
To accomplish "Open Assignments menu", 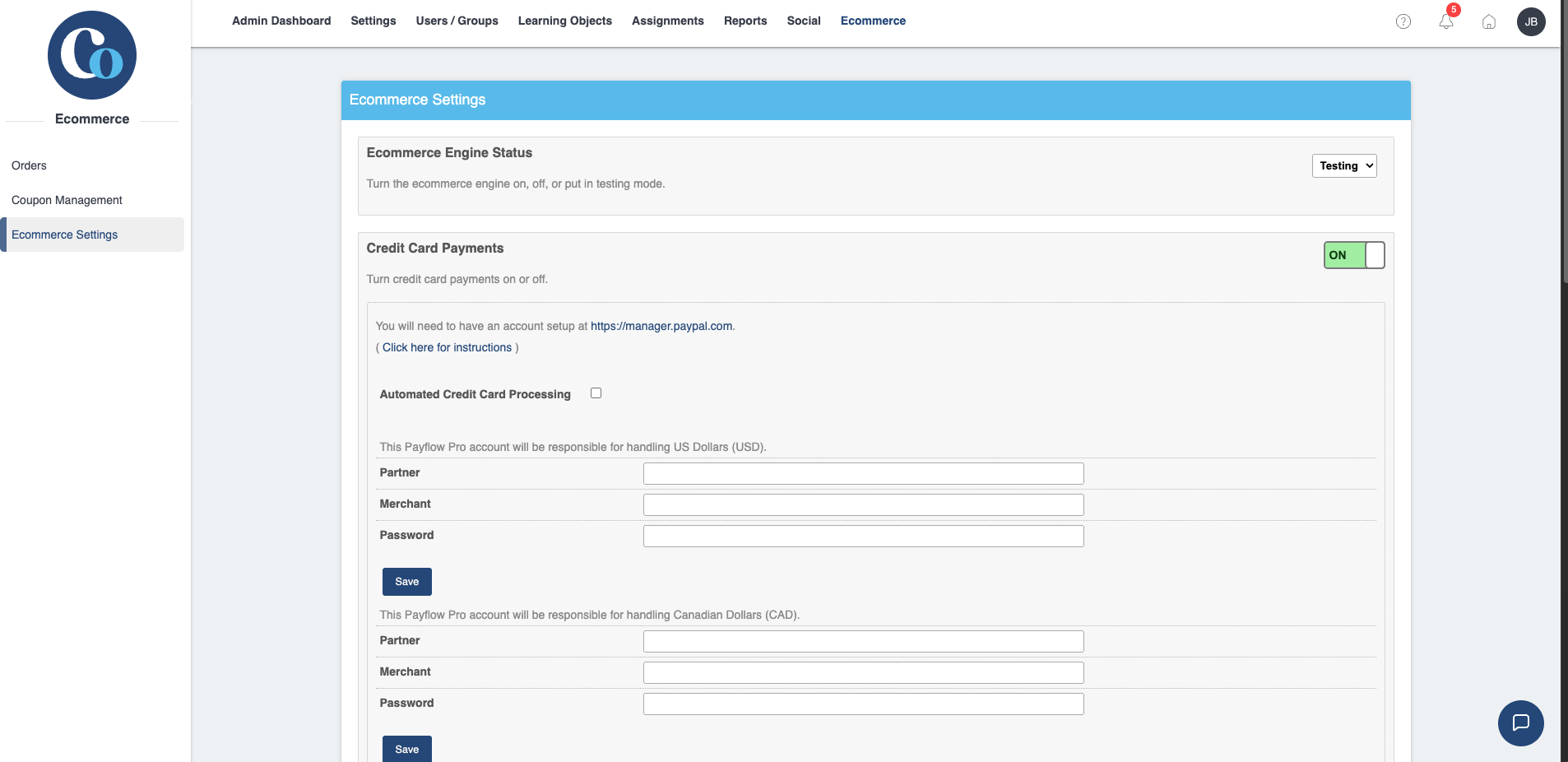I will pyautogui.click(x=668, y=21).
